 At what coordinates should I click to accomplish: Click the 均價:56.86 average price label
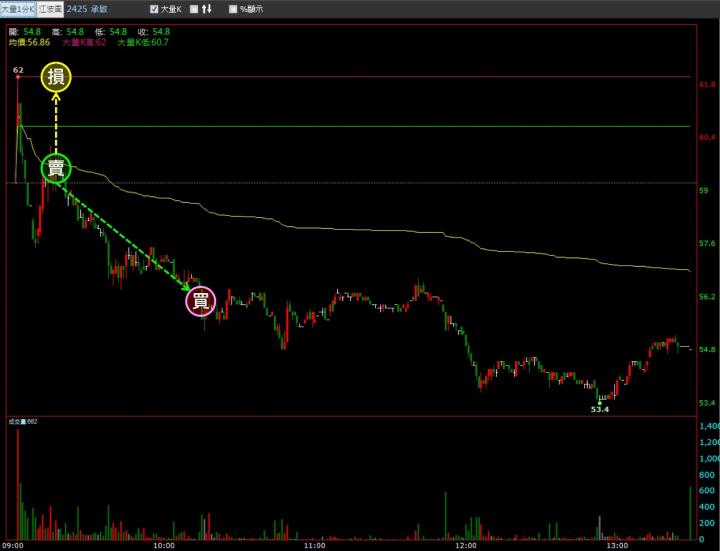(29, 42)
